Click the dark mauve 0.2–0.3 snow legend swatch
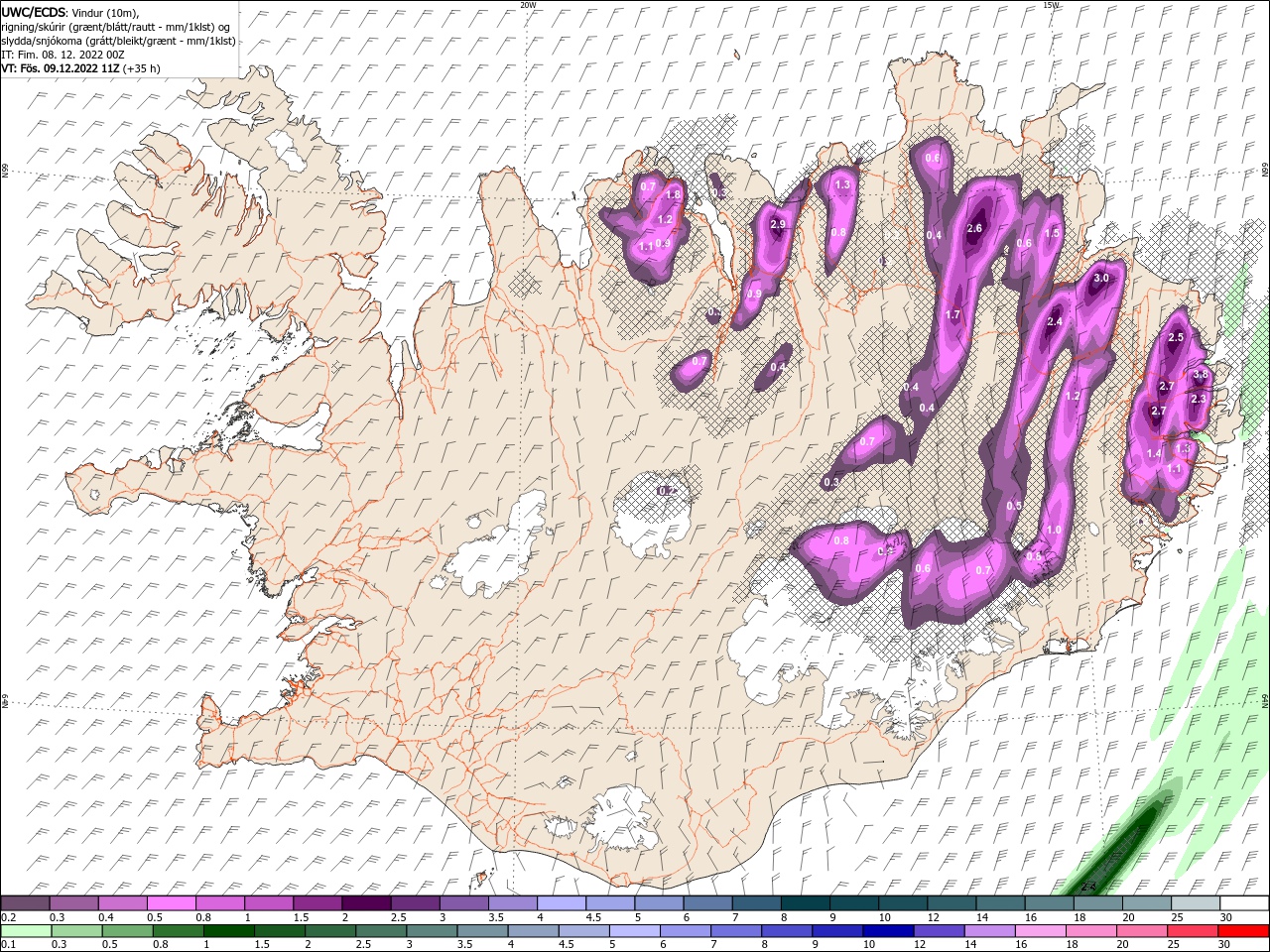The image size is (1270, 952). [26, 903]
